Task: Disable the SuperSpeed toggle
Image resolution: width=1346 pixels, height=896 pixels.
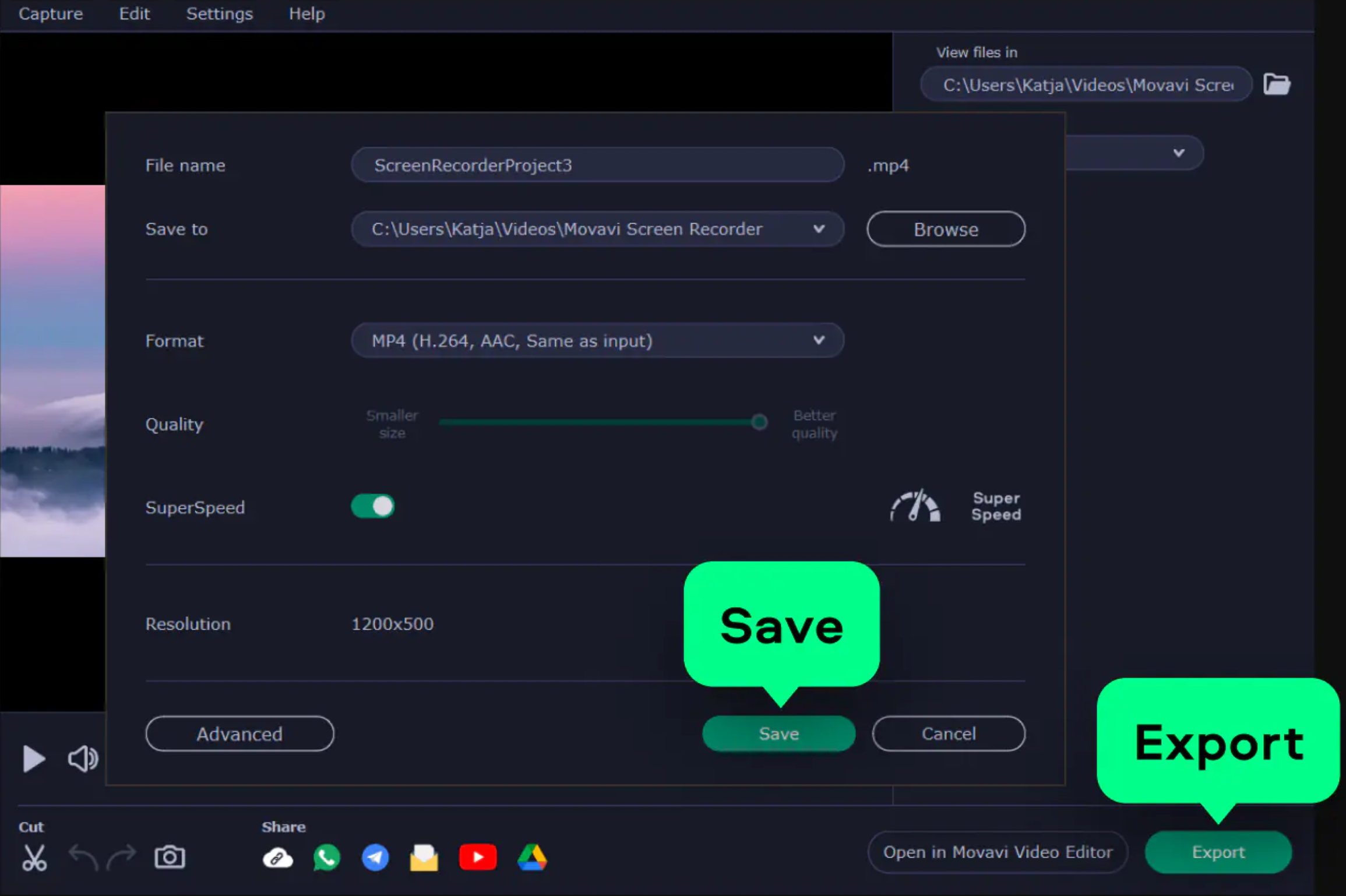Action: (x=373, y=506)
